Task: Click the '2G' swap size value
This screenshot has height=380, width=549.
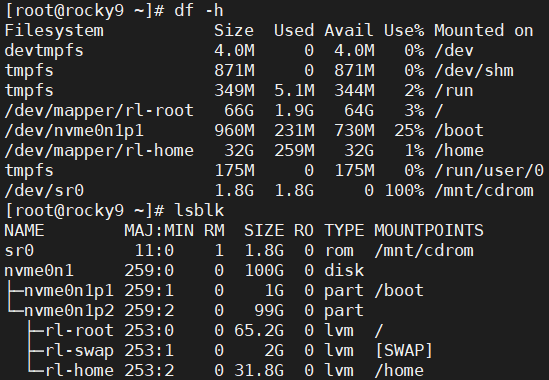Action: pos(274,351)
